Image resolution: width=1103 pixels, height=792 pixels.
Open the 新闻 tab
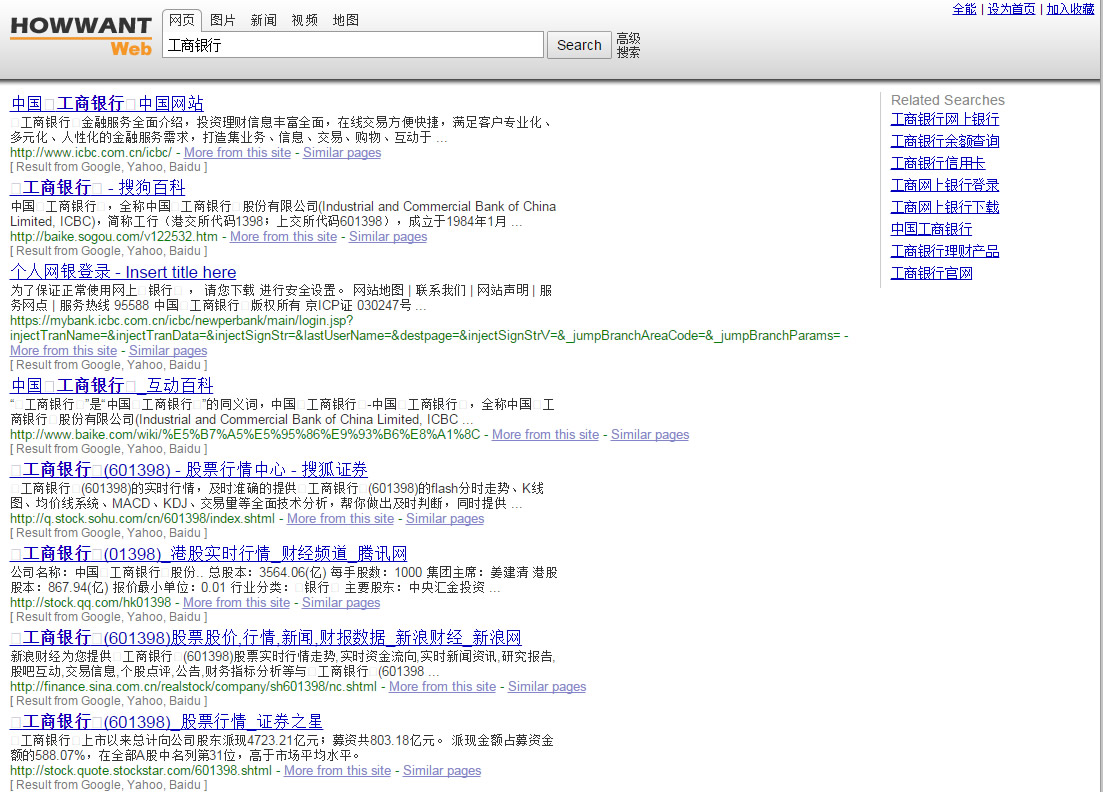264,20
